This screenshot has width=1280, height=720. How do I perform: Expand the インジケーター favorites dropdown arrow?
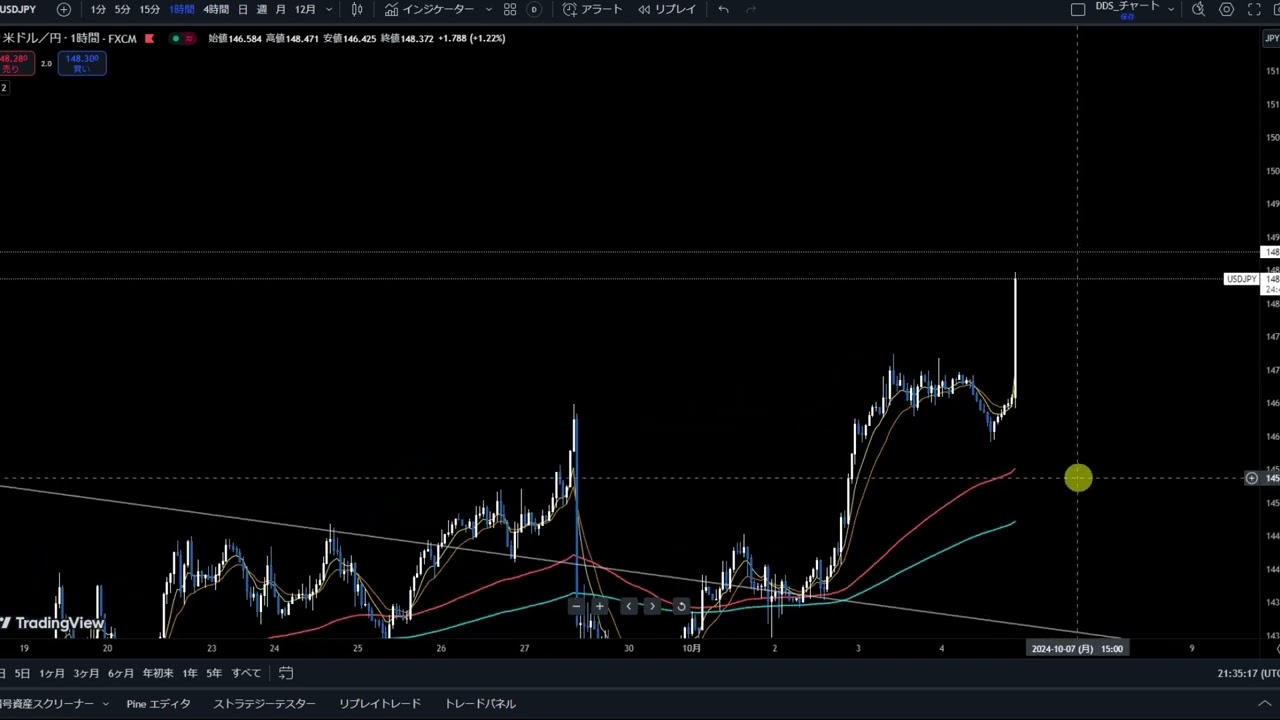tap(488, 9)
